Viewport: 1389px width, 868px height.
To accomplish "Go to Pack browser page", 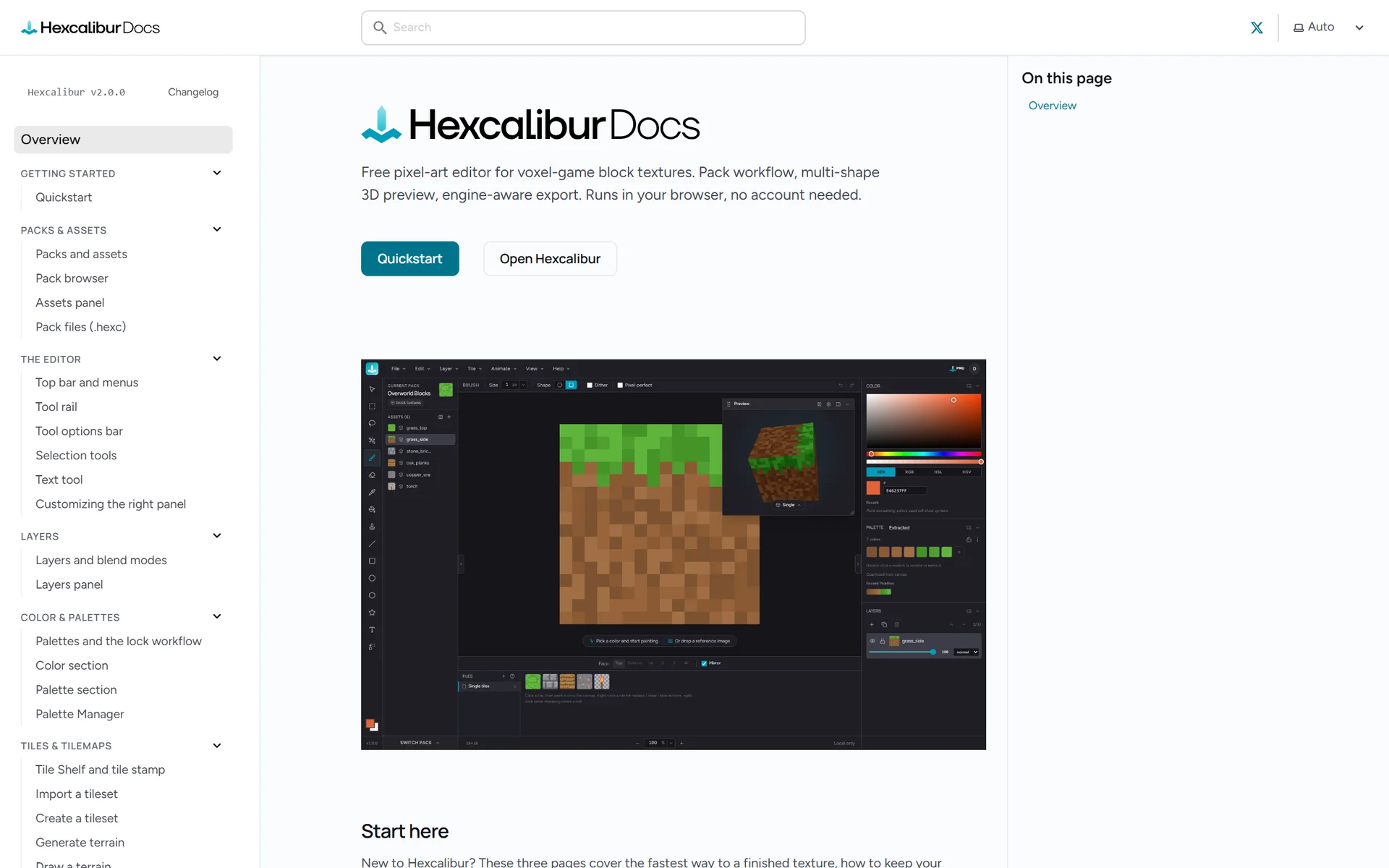I will pos(72,278).
